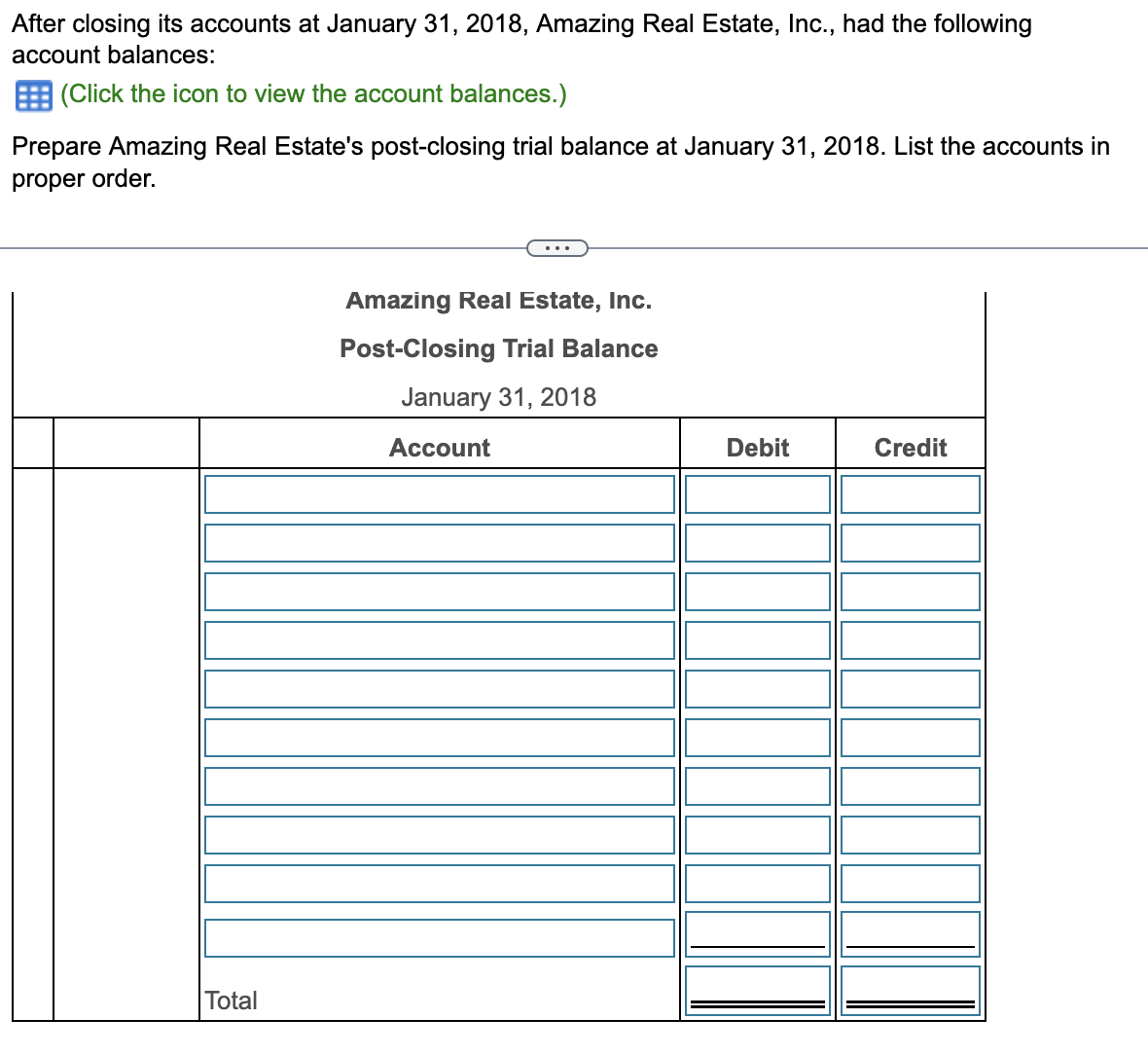The height and width of the screenshot is (1055, 1148).
Task: Click the first Credit amount field
Action: tap(910, 493)
